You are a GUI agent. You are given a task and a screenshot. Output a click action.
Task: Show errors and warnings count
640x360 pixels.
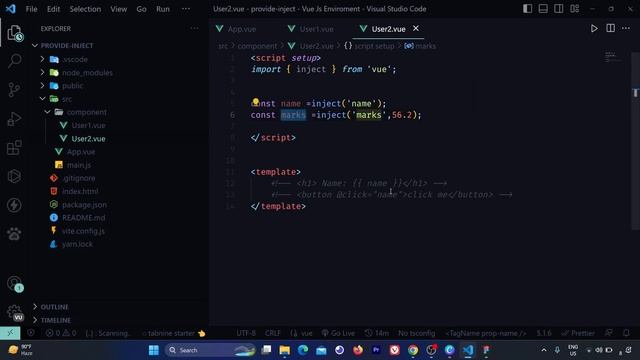coord(61,333)
